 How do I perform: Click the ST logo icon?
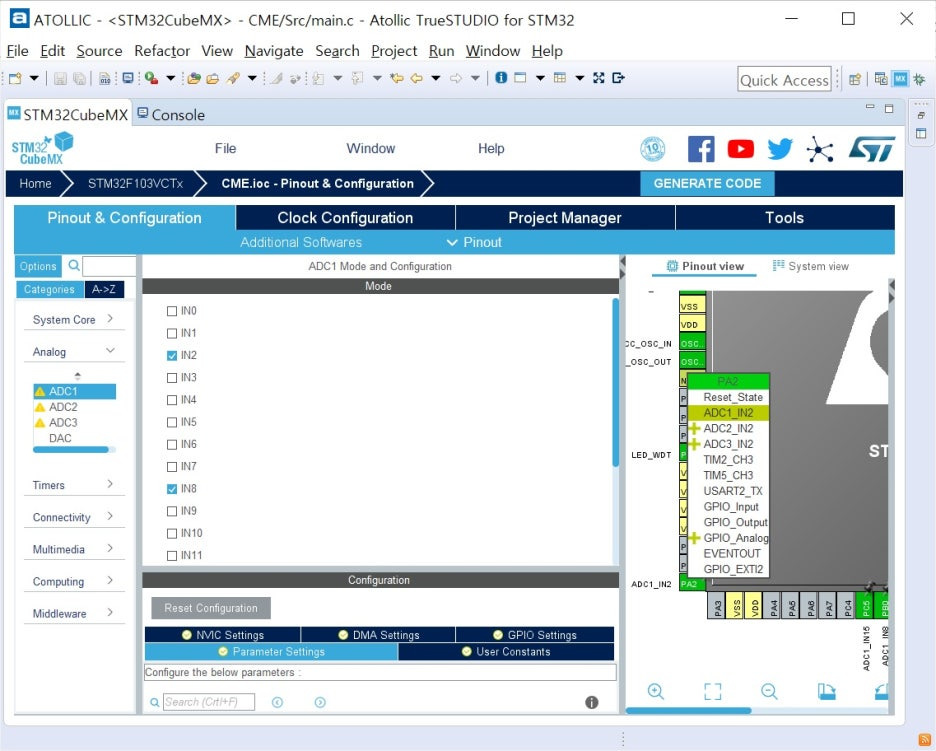[x=872, y=149]
